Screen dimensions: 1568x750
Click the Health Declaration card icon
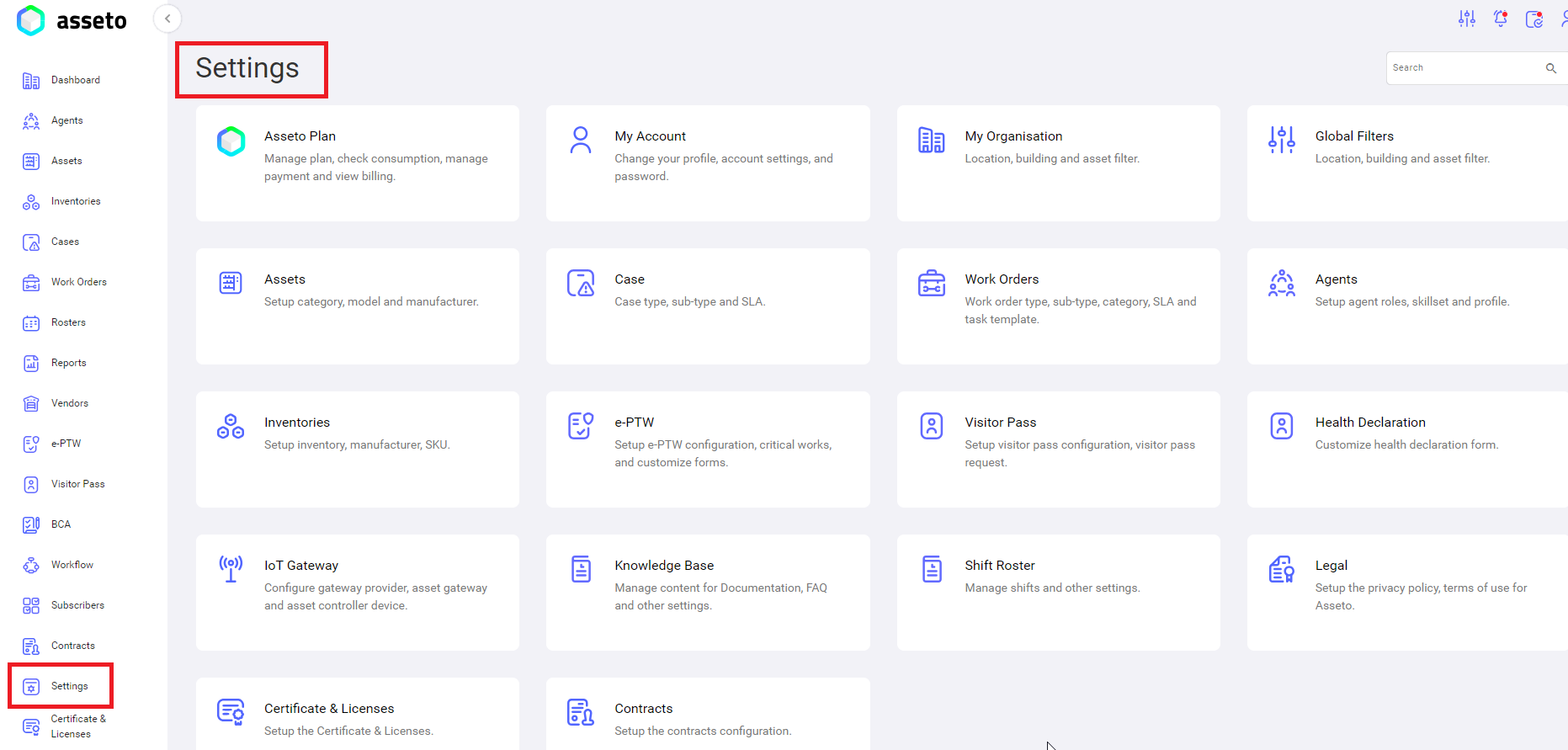(x=1282, y=427)
